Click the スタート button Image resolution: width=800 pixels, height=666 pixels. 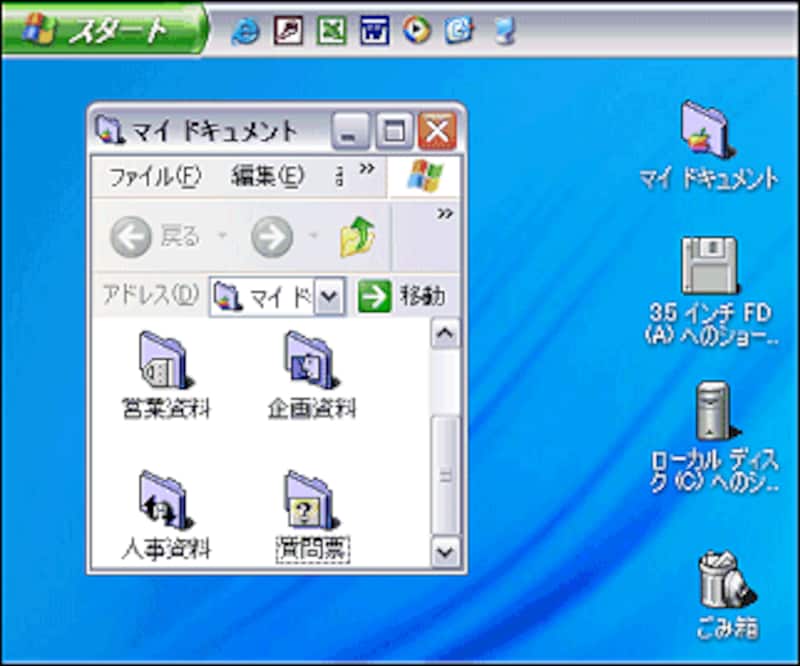[x=105, y=31]
